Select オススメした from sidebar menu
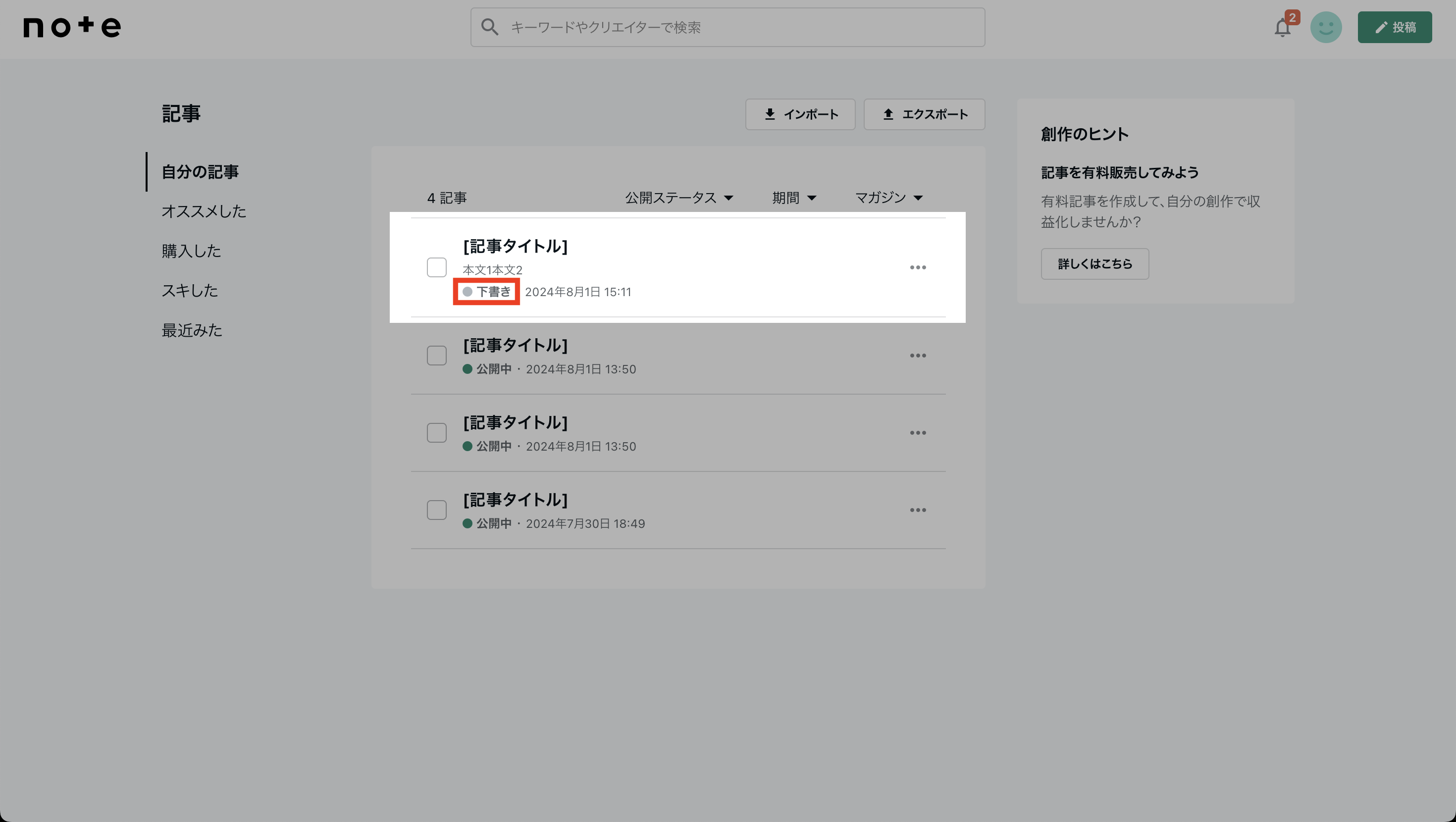1456x822 pixels. tap(203, 211)
